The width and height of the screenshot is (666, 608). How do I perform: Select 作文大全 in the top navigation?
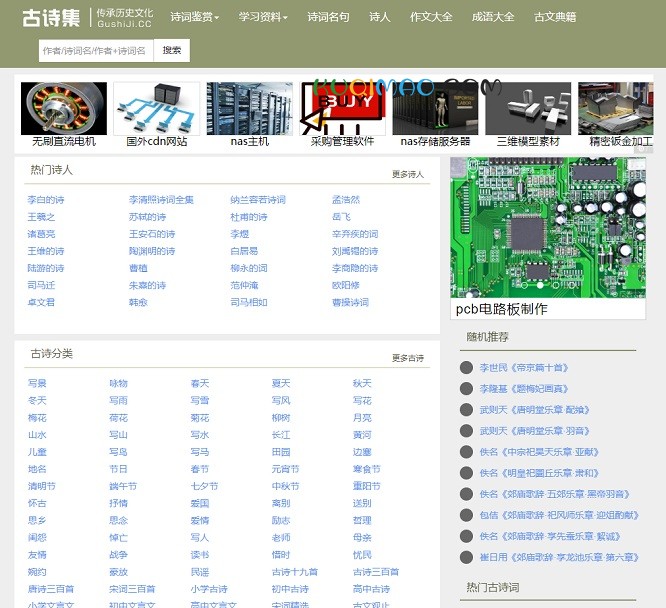pos(431,17)
